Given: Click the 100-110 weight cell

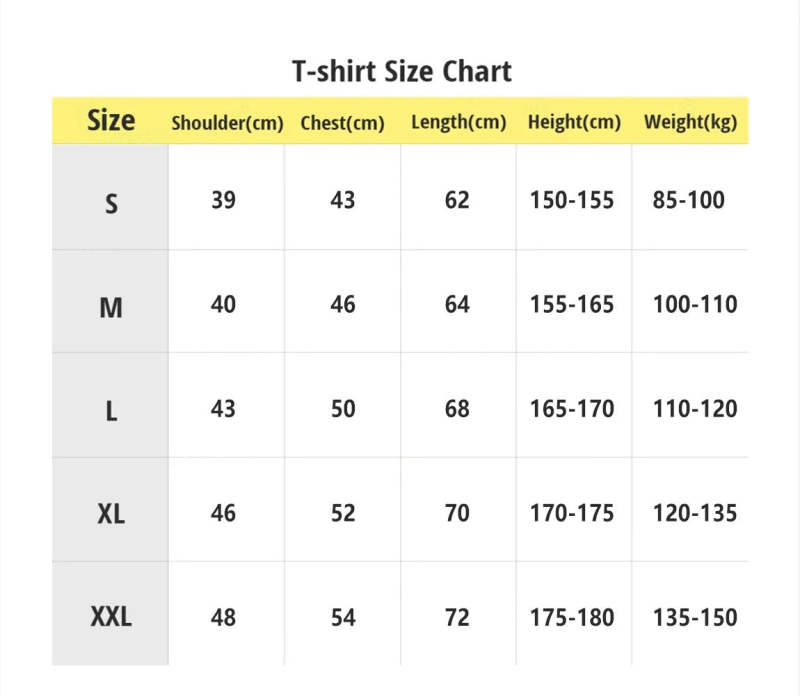Looking at the screenshot, I should pos(694,304).
